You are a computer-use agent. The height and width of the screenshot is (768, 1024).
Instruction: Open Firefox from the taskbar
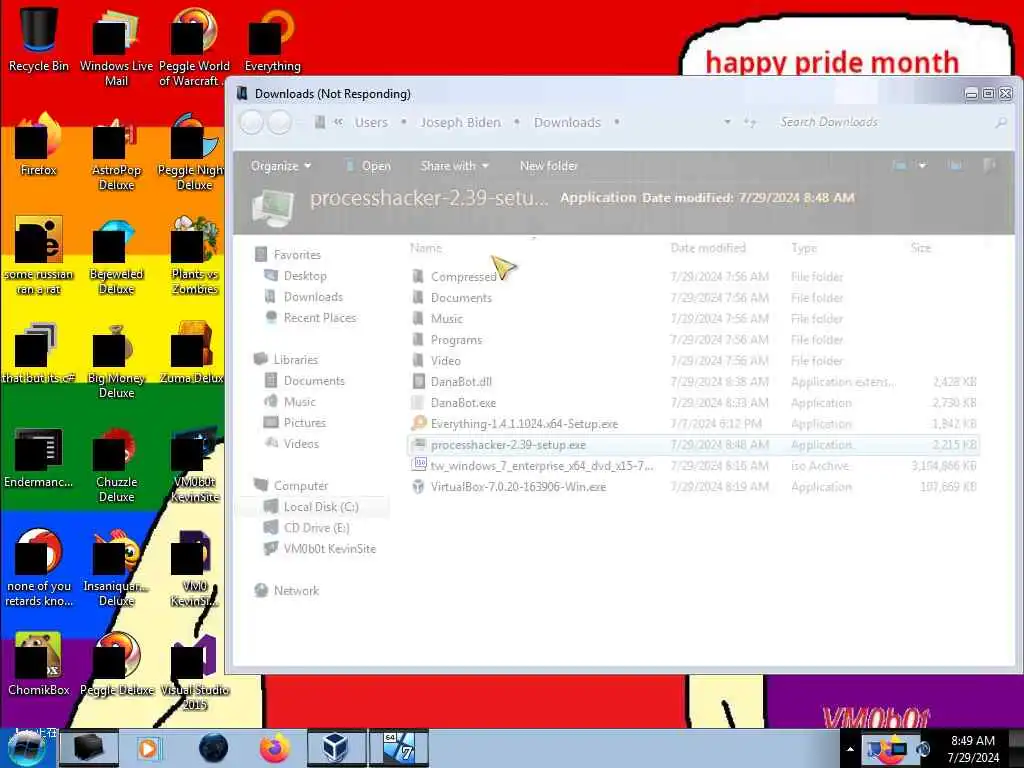pos(275,748)
